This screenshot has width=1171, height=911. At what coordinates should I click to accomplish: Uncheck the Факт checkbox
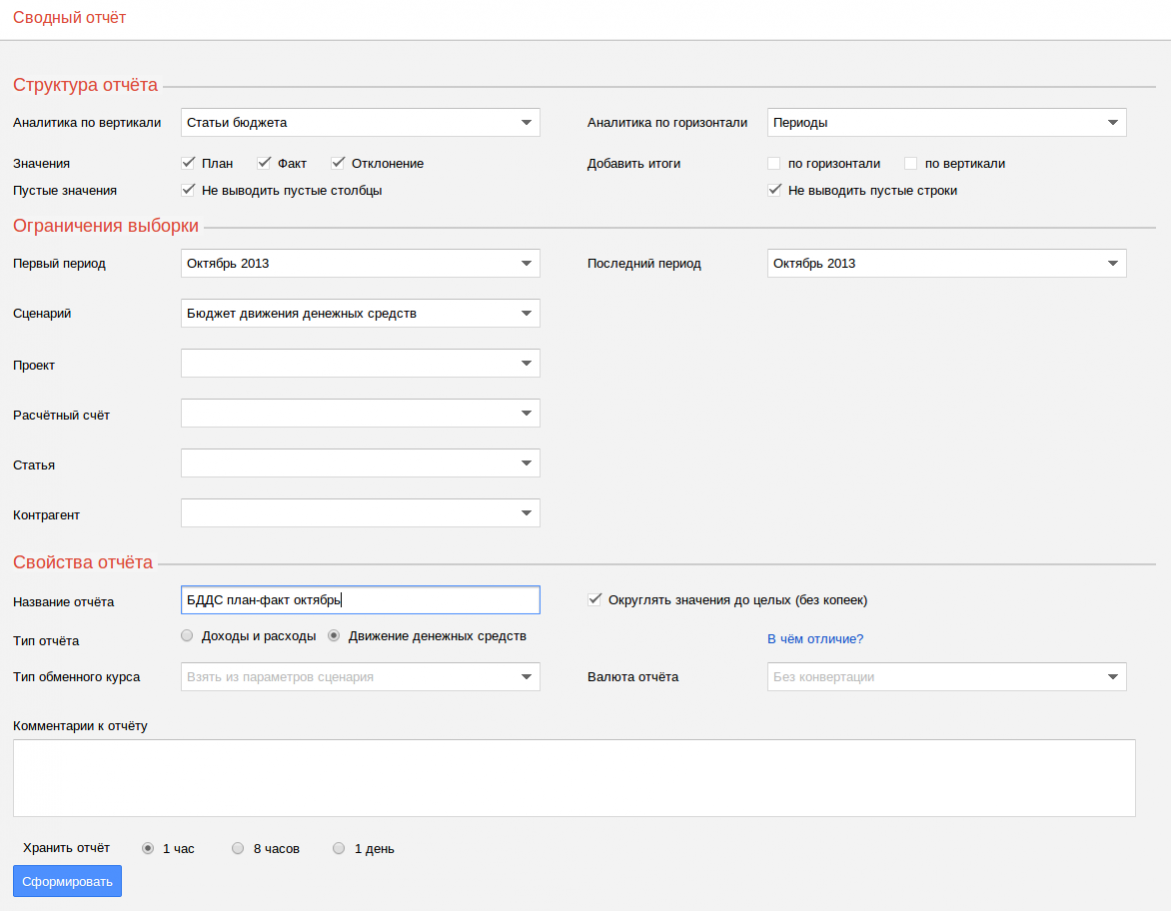[264, 163]
